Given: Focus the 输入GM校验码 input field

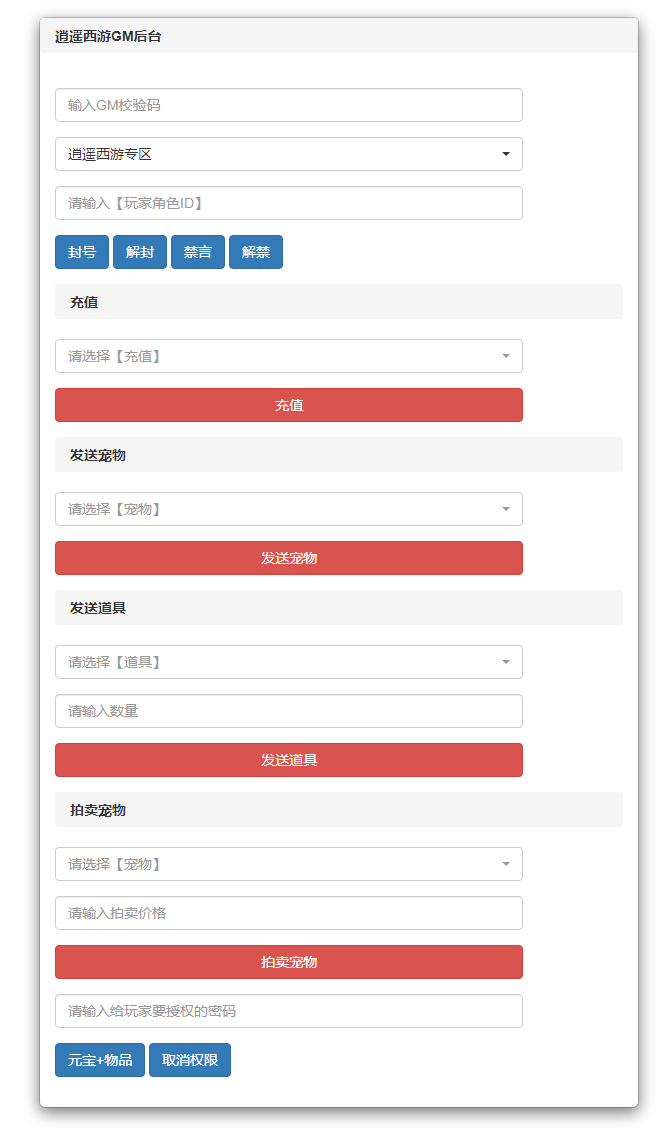Looking at the screenshot, I should point(288,105).
